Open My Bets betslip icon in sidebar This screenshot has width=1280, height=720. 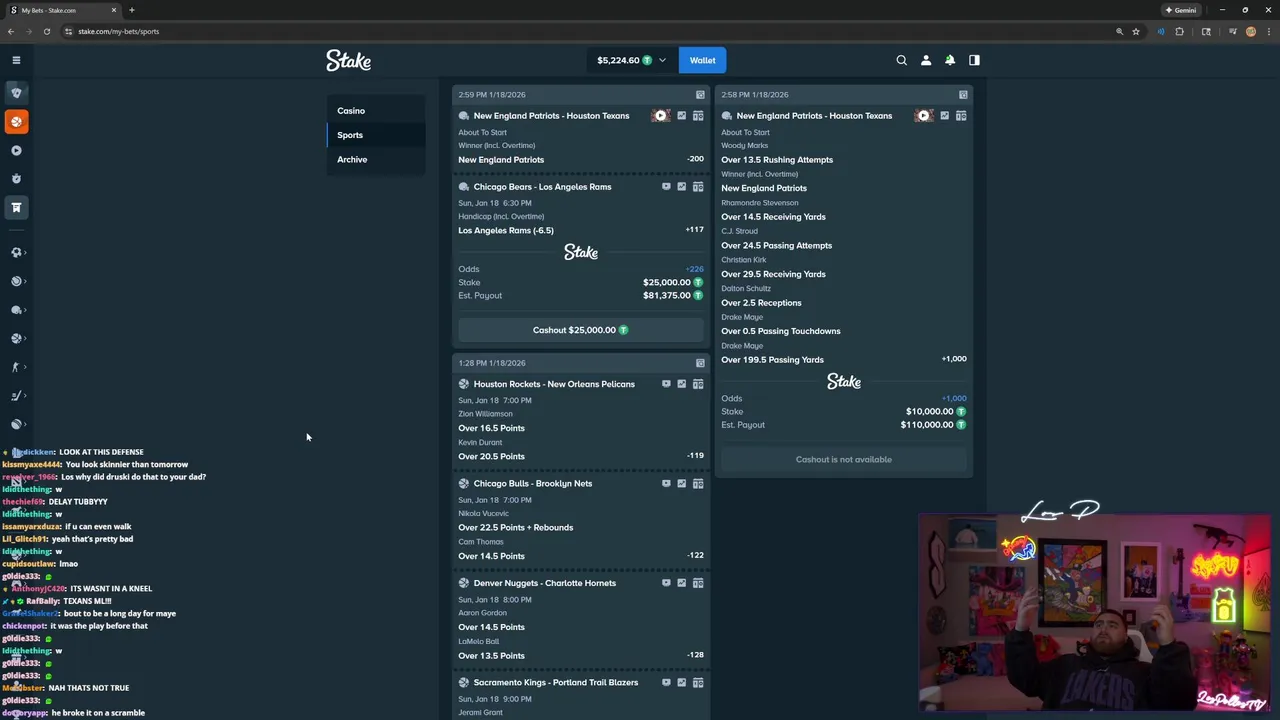pyautogui.click(x=16, y=207)
